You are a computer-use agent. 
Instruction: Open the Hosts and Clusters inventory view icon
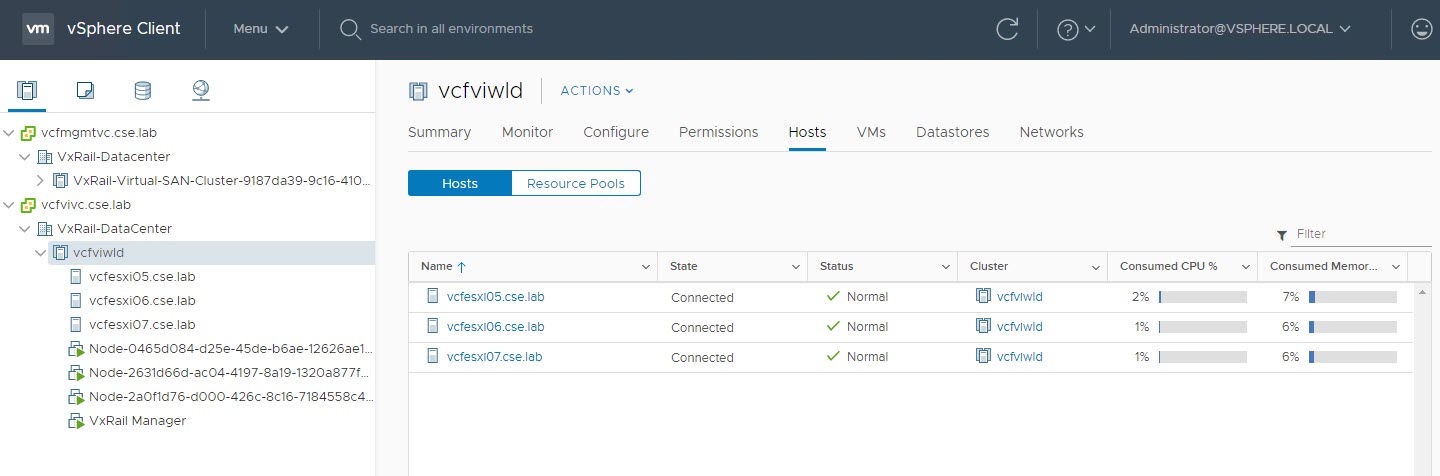pos(27,91)
